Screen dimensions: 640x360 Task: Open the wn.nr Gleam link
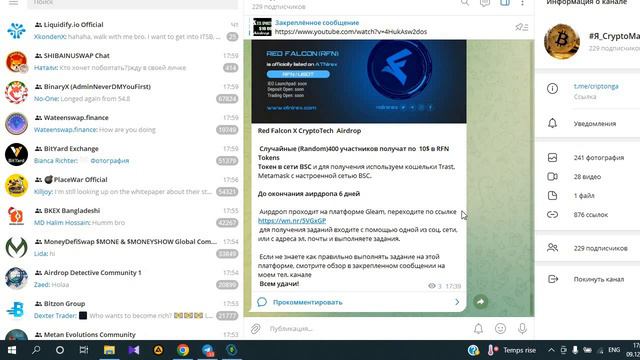(292, 220)
